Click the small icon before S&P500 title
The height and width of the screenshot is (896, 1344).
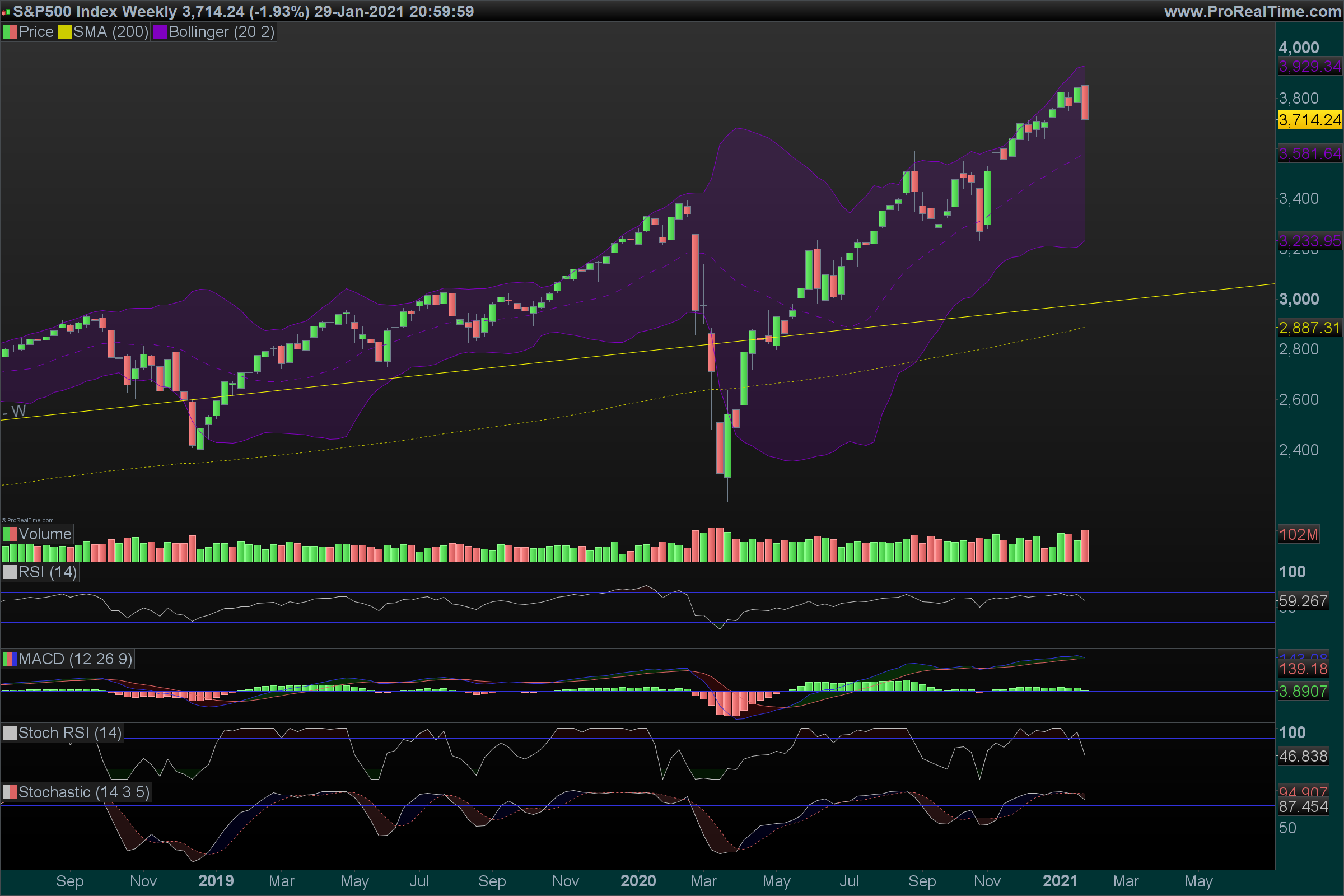[6, 12]
